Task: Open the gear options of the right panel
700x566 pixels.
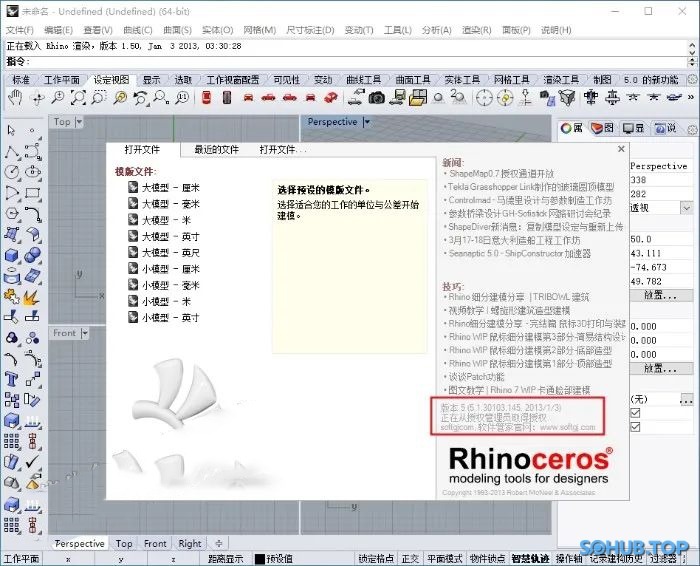Action: click(x=692, y=129)
